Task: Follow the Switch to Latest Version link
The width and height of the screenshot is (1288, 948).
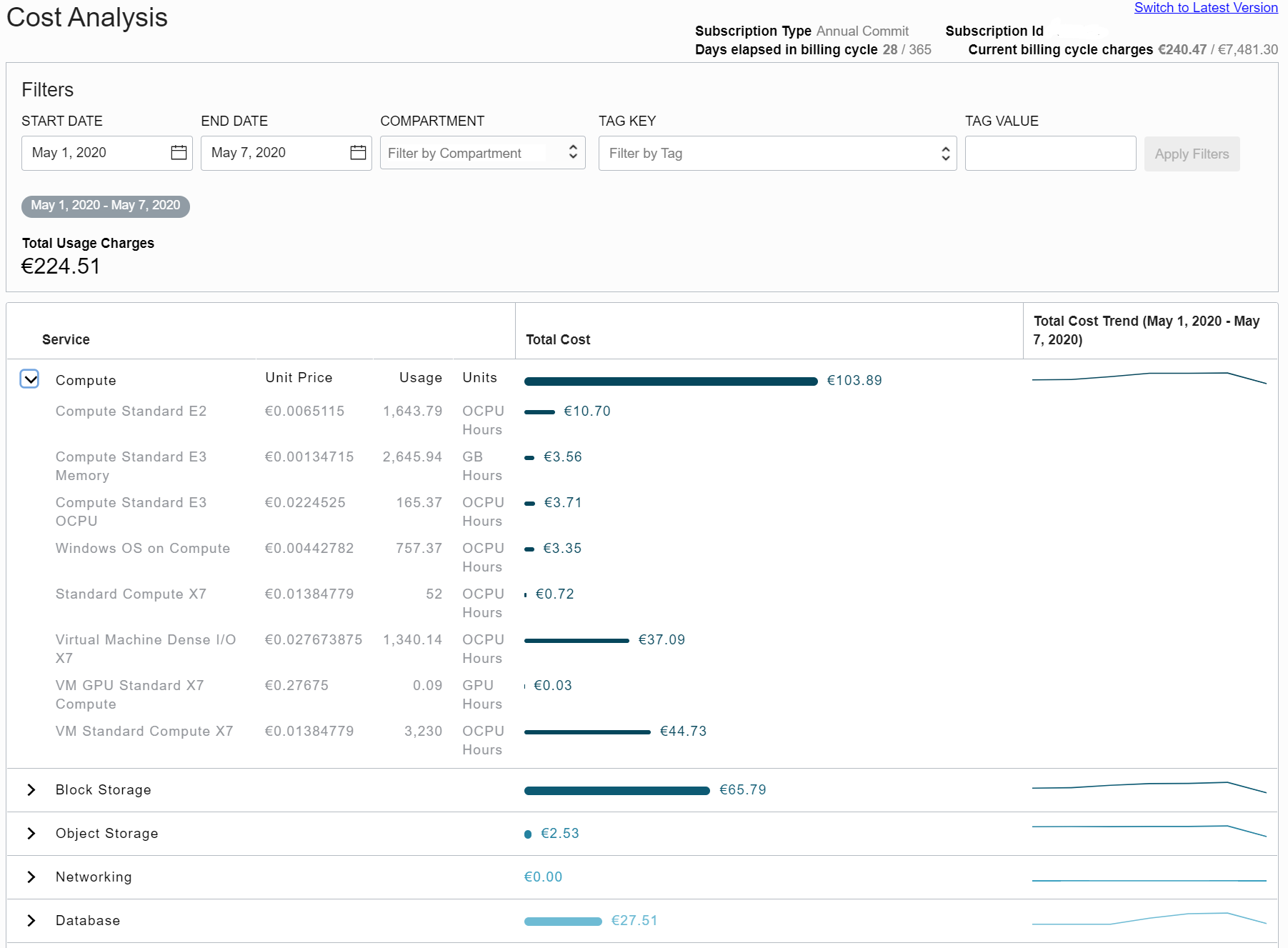Action: click(1205, 8)
